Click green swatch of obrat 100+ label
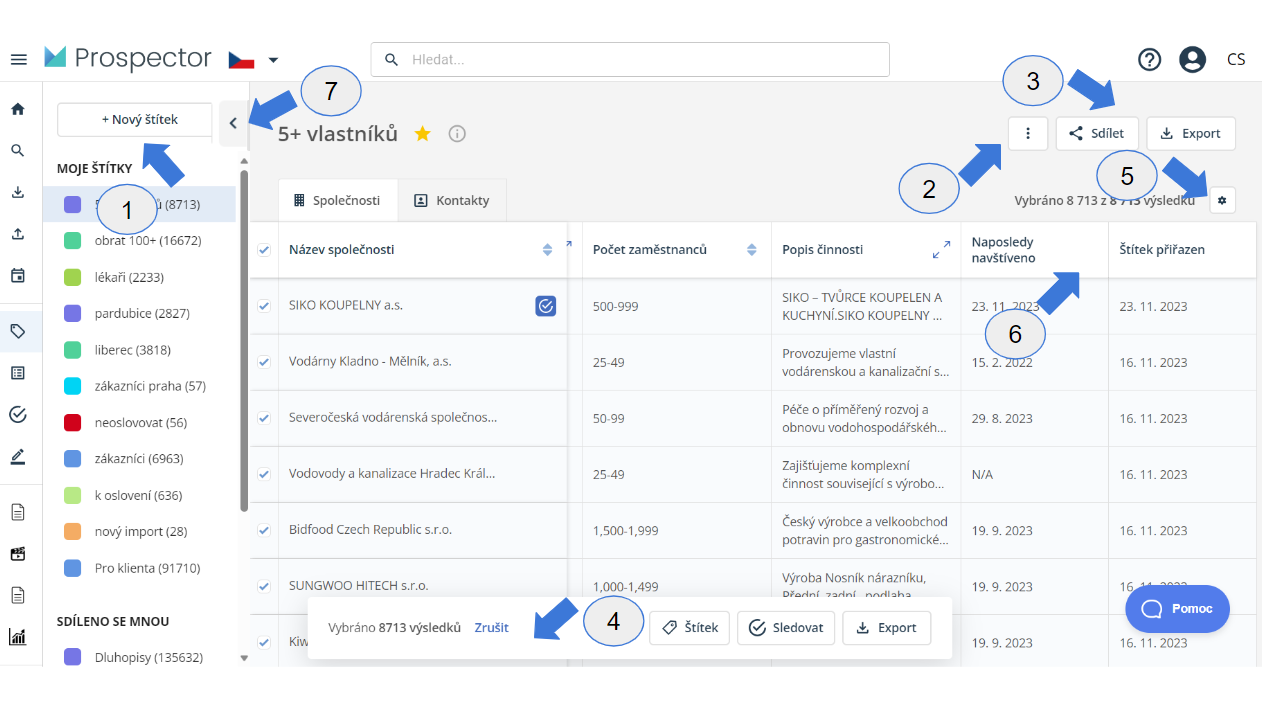Screen dimensions: 1262x702 click(72, 241)
